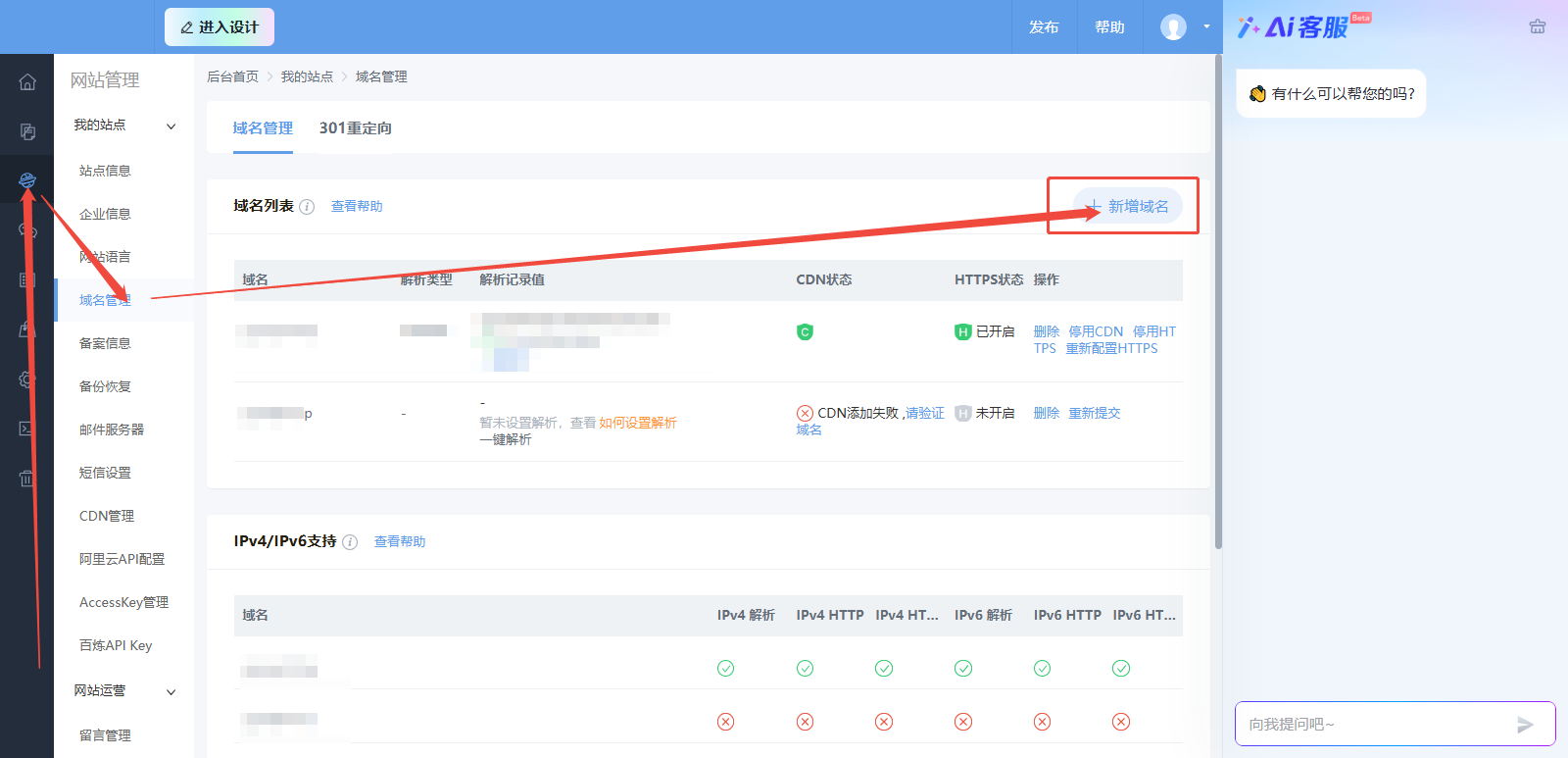Click the pages icon in the dark sidebar
The width and height of the screenshot is (1568, 758).
point(27,131)
